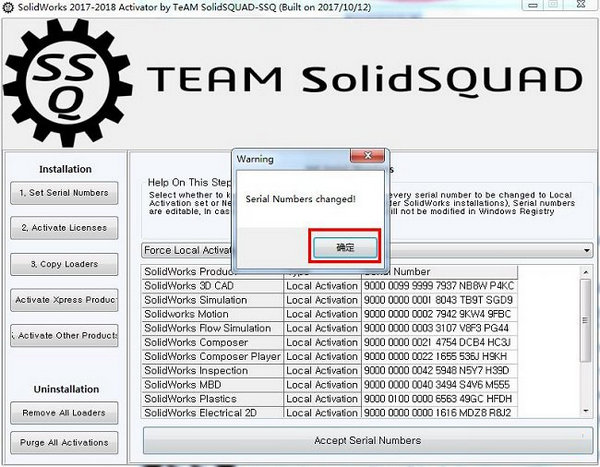600x467 pixels.
Task: Click the Purge All Activations button
Action: tap(64, 443)
